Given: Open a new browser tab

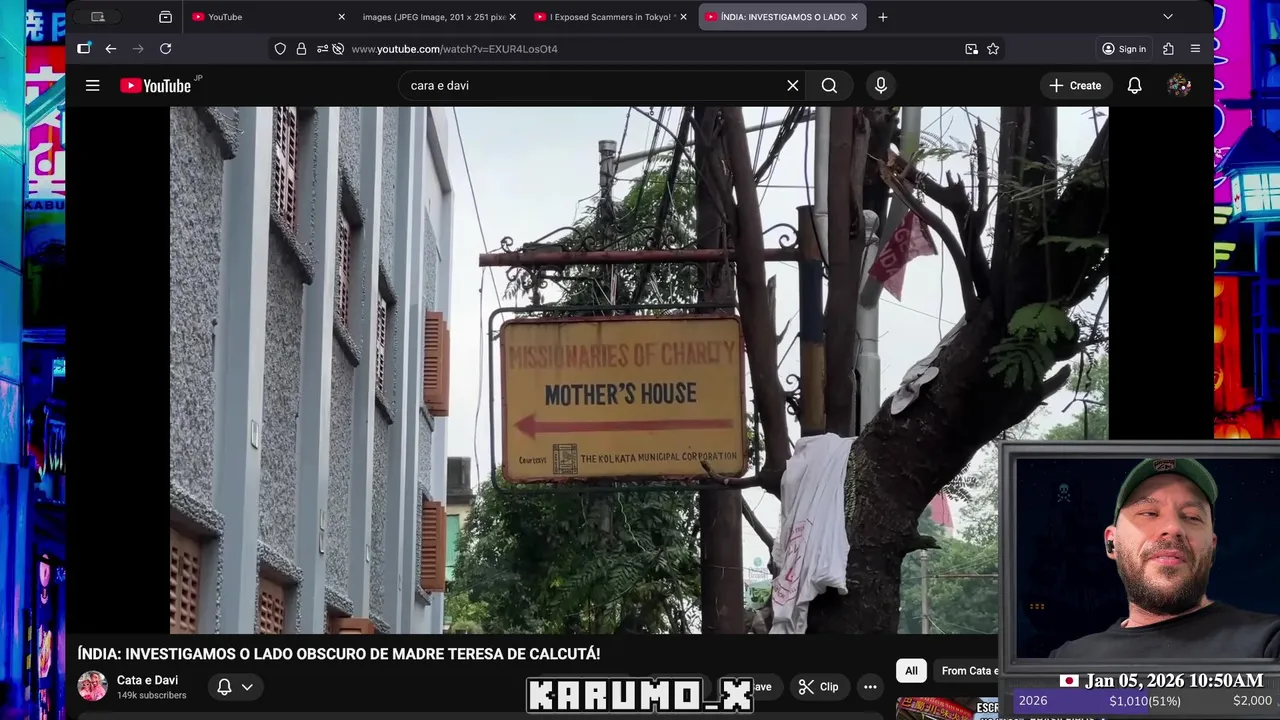Looking at the screenshot, I should (x=882, y=17).
